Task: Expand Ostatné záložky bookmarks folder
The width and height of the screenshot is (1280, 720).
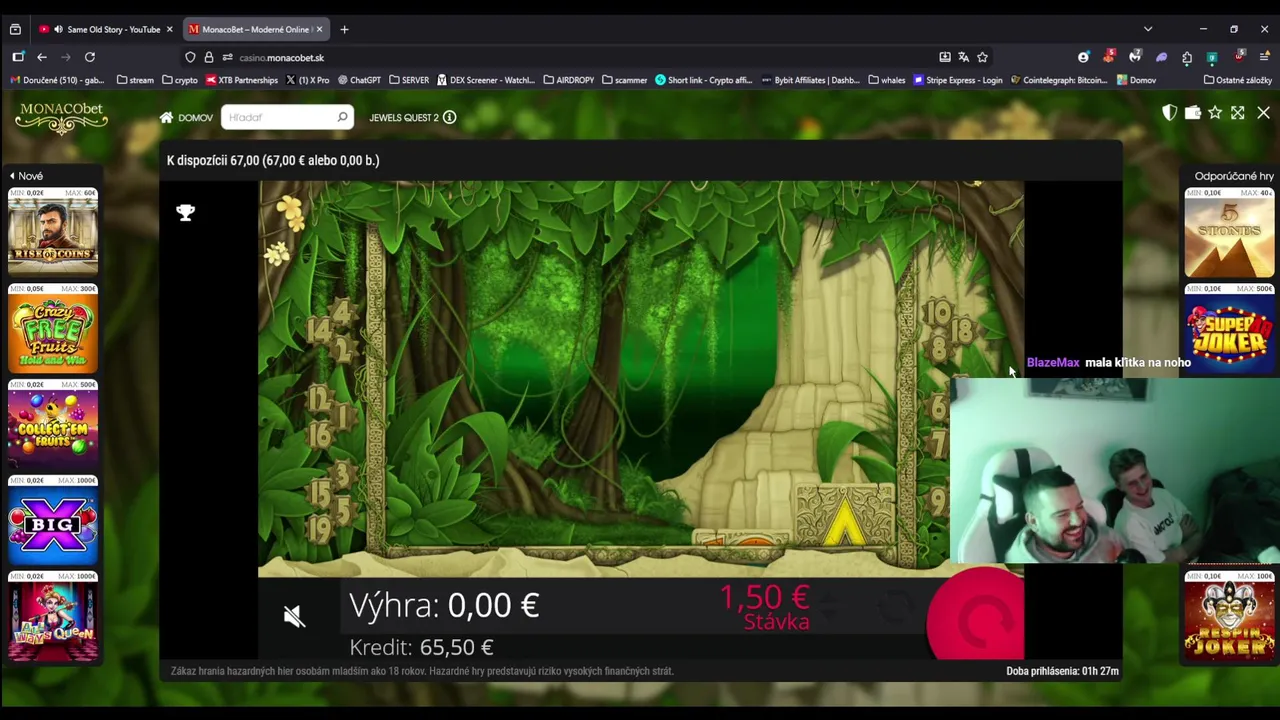Action: point(1238,80)
